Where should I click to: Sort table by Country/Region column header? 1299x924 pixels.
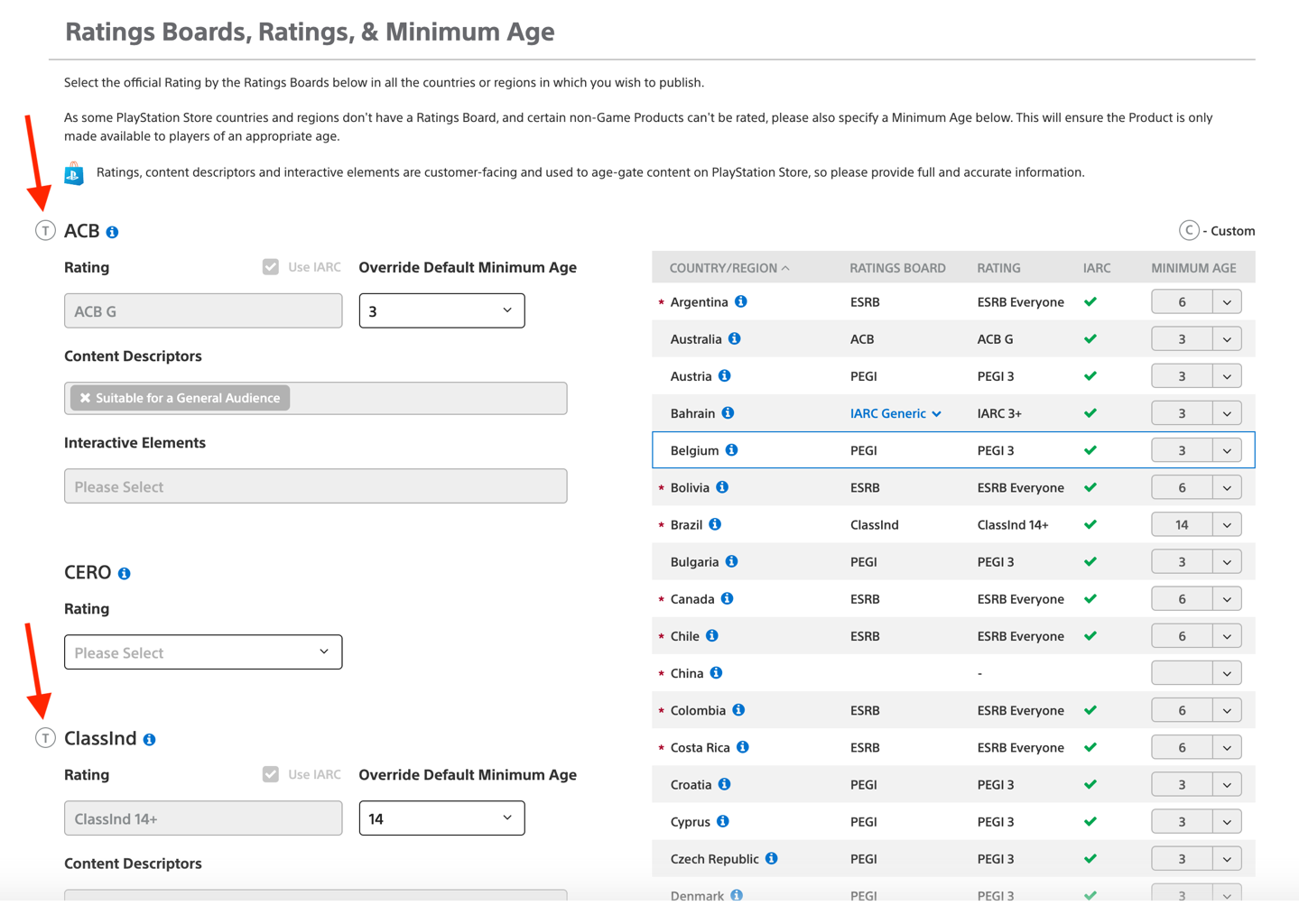[729, 268]
